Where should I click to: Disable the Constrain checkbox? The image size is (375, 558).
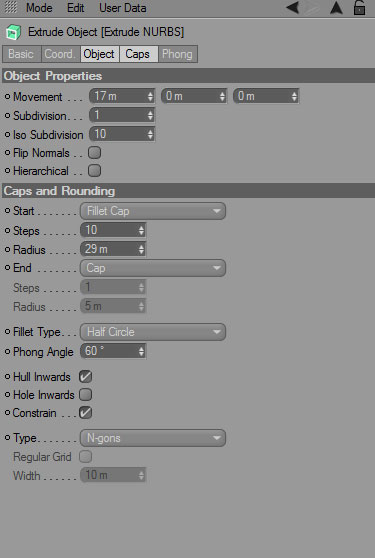tap(85, 413)
